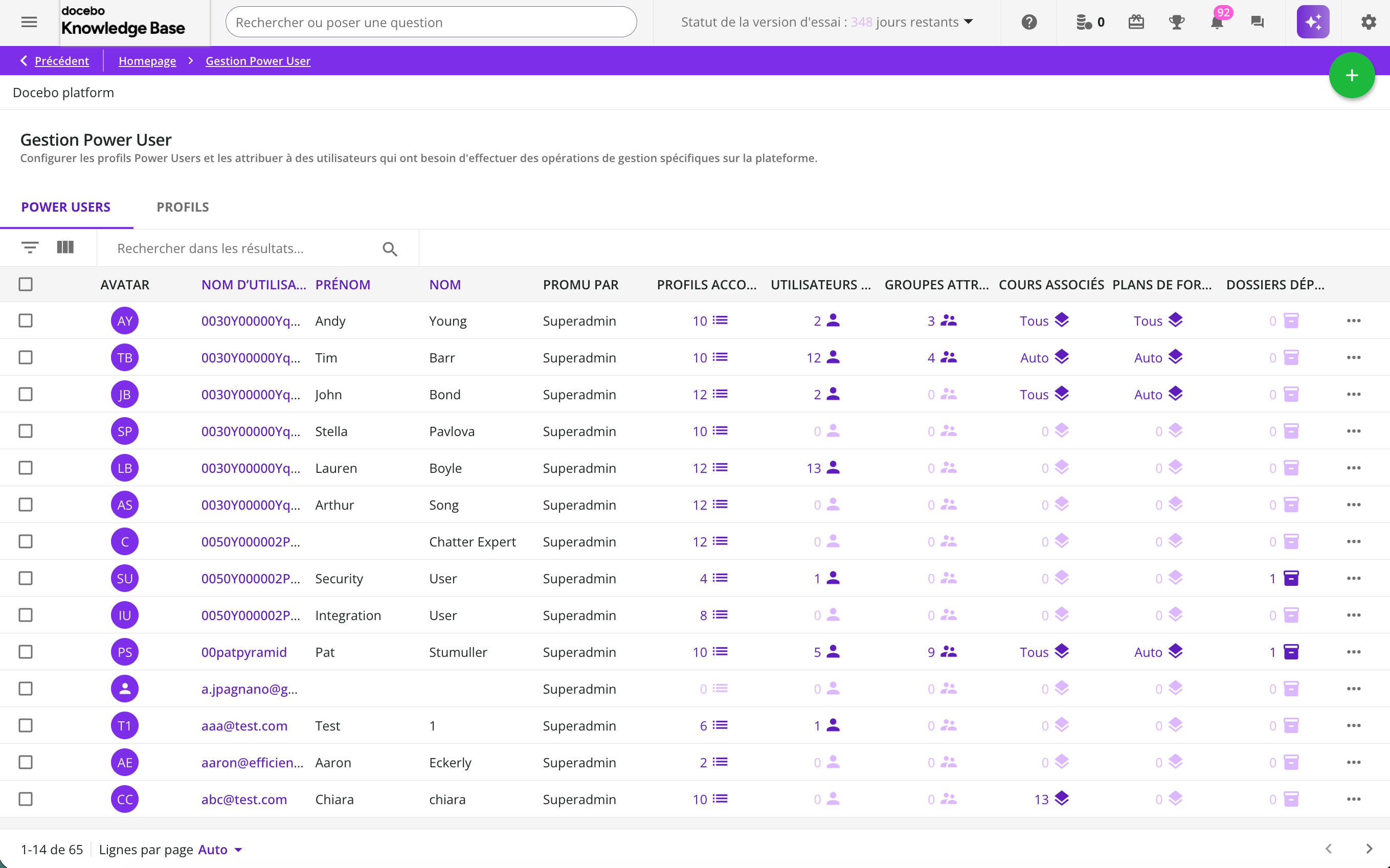Switch to the PROFILS tab
Image resolution: width=1390 pixels, height=868 pixels.
[x=183, y=207]
